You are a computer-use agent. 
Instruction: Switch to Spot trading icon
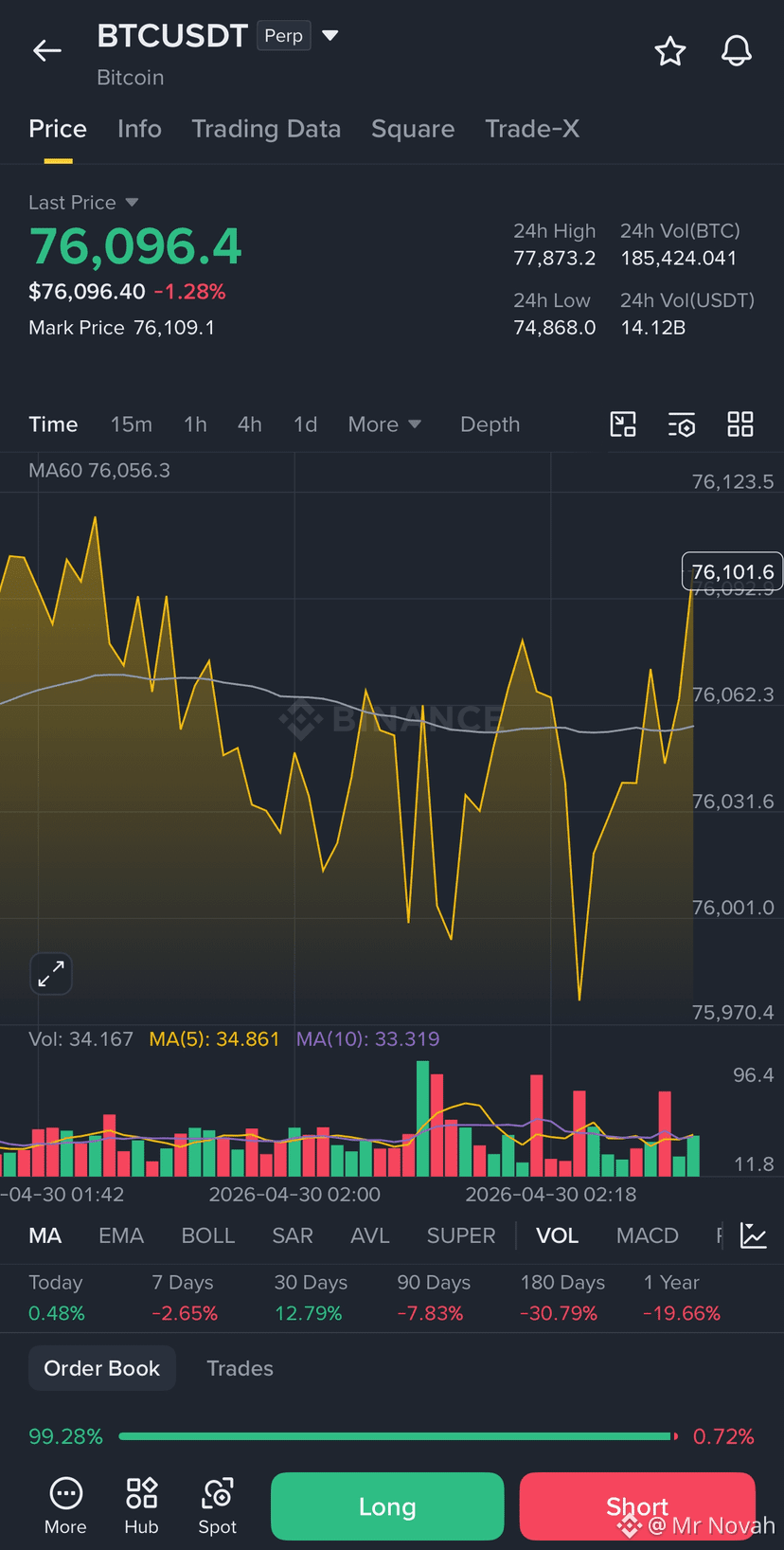pos(217,1505)
